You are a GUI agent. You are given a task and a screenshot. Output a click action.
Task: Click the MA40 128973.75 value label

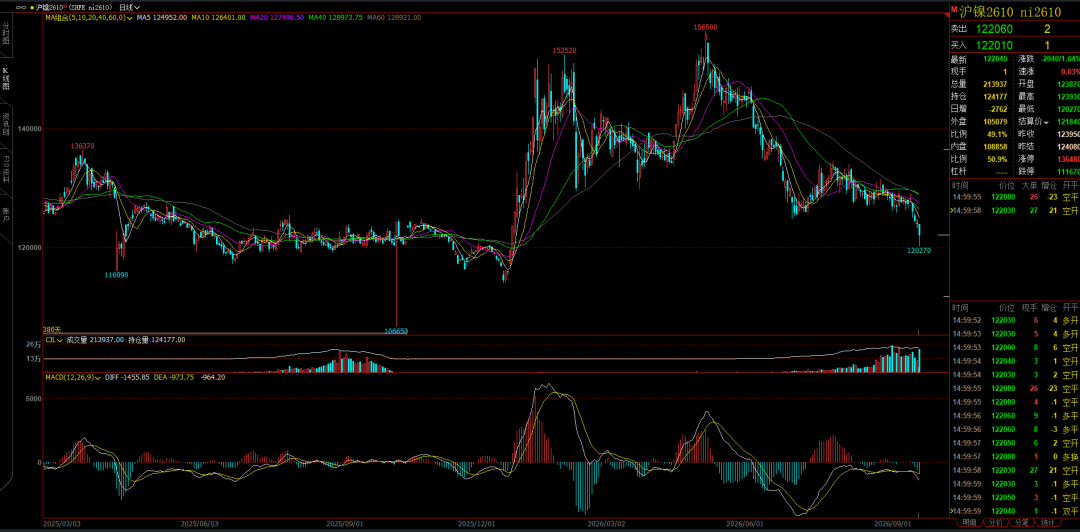(x=335, y=17)
